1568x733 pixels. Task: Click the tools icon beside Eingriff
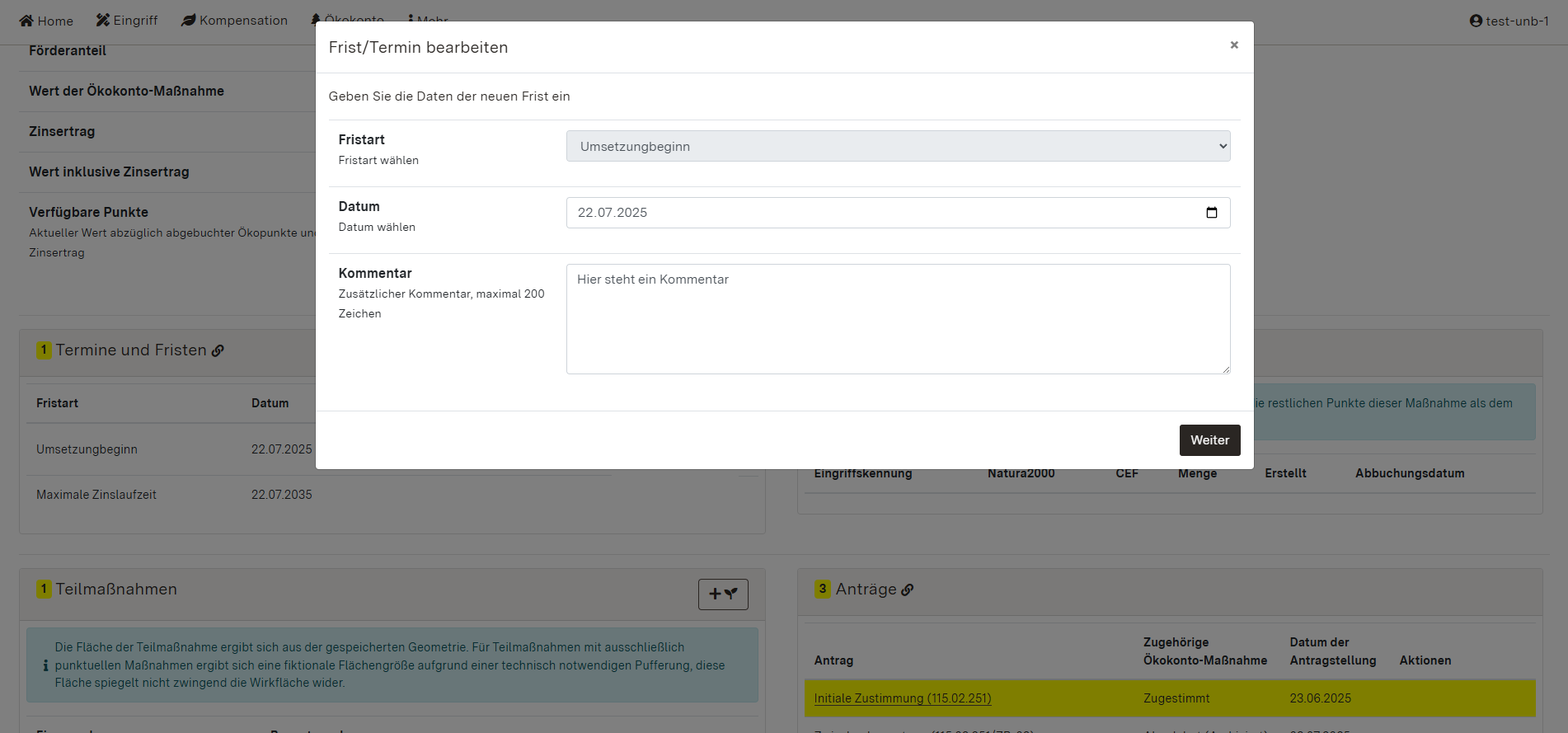[103, 21]
